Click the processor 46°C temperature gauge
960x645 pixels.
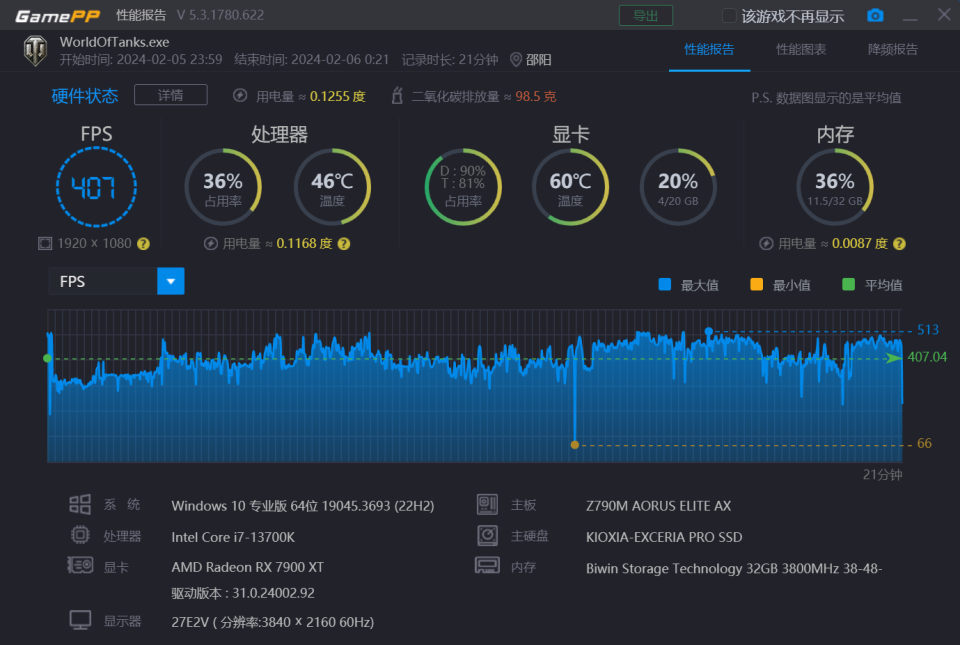pyautogui.click(x=332, y=187)
